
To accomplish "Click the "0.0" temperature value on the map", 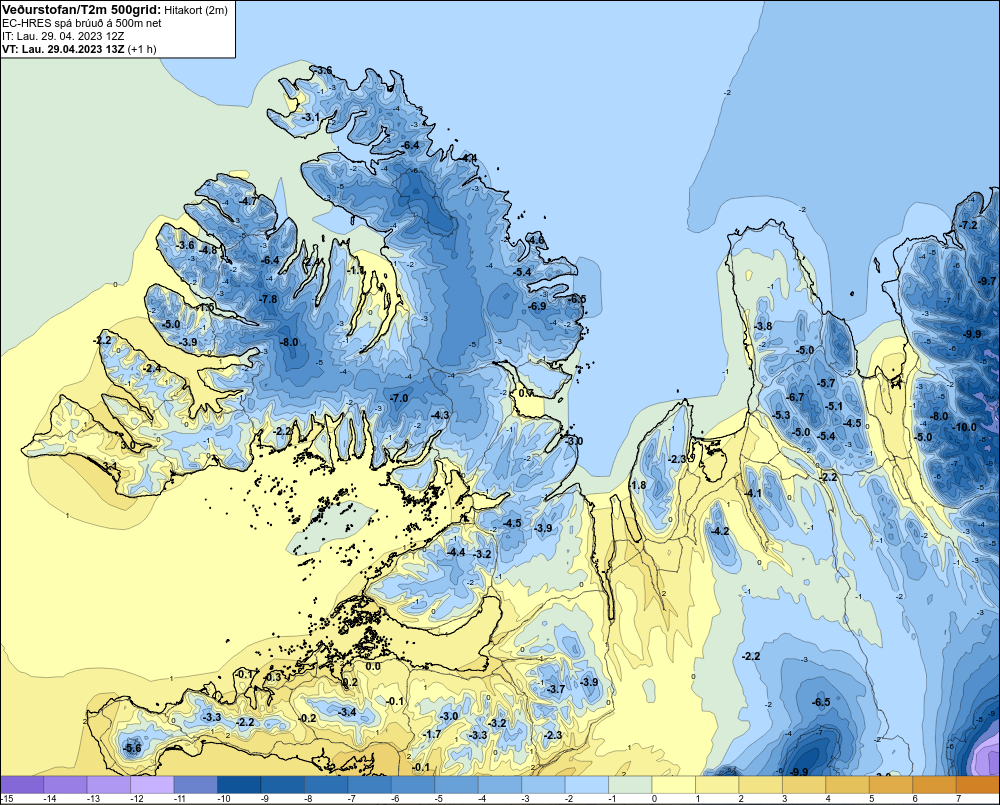I will coord(373,667).
